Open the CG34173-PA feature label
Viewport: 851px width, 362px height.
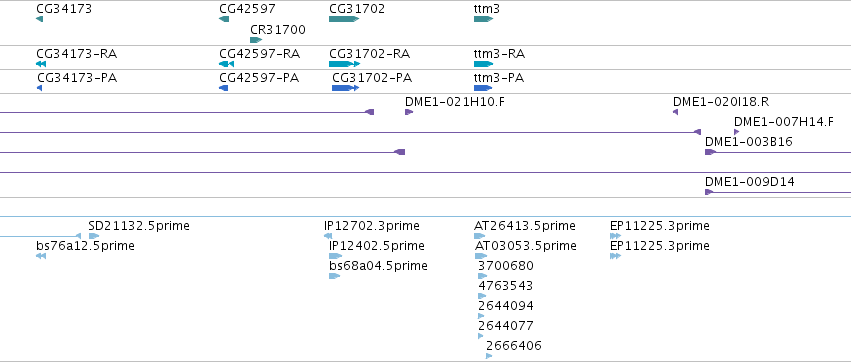click(x=77, y=78)
